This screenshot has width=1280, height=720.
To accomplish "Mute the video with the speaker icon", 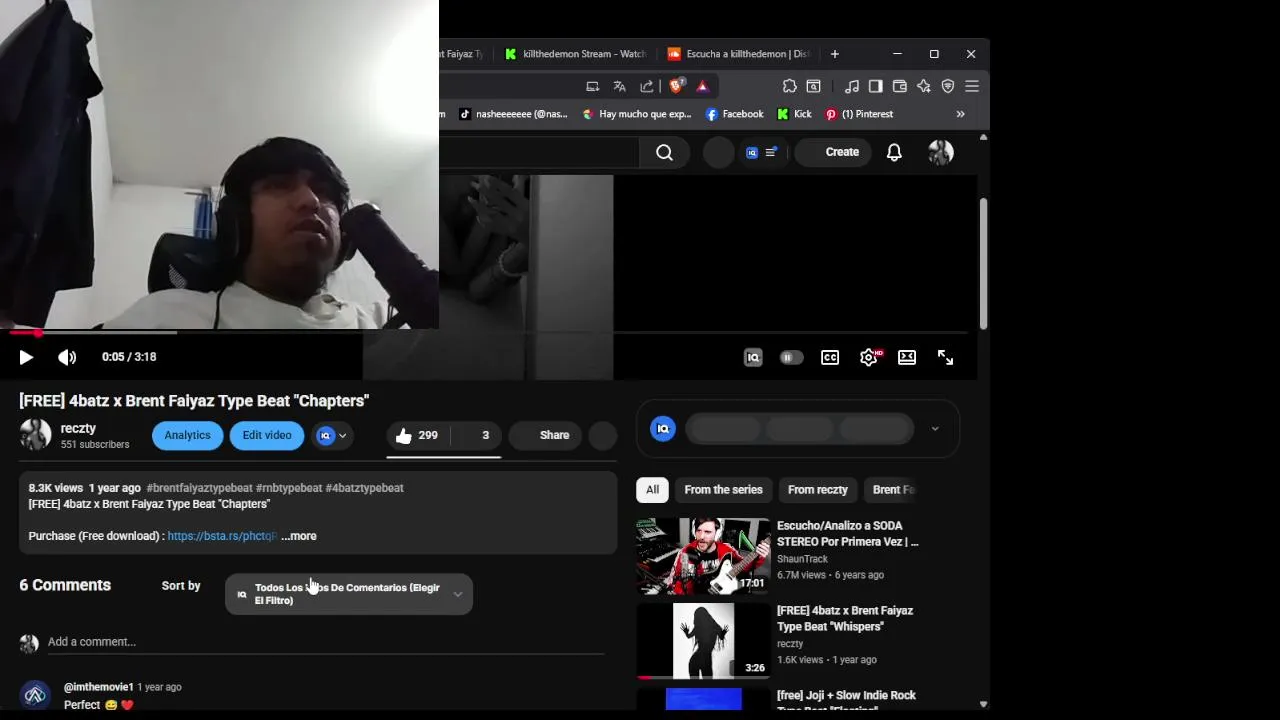I will point(67,357).
